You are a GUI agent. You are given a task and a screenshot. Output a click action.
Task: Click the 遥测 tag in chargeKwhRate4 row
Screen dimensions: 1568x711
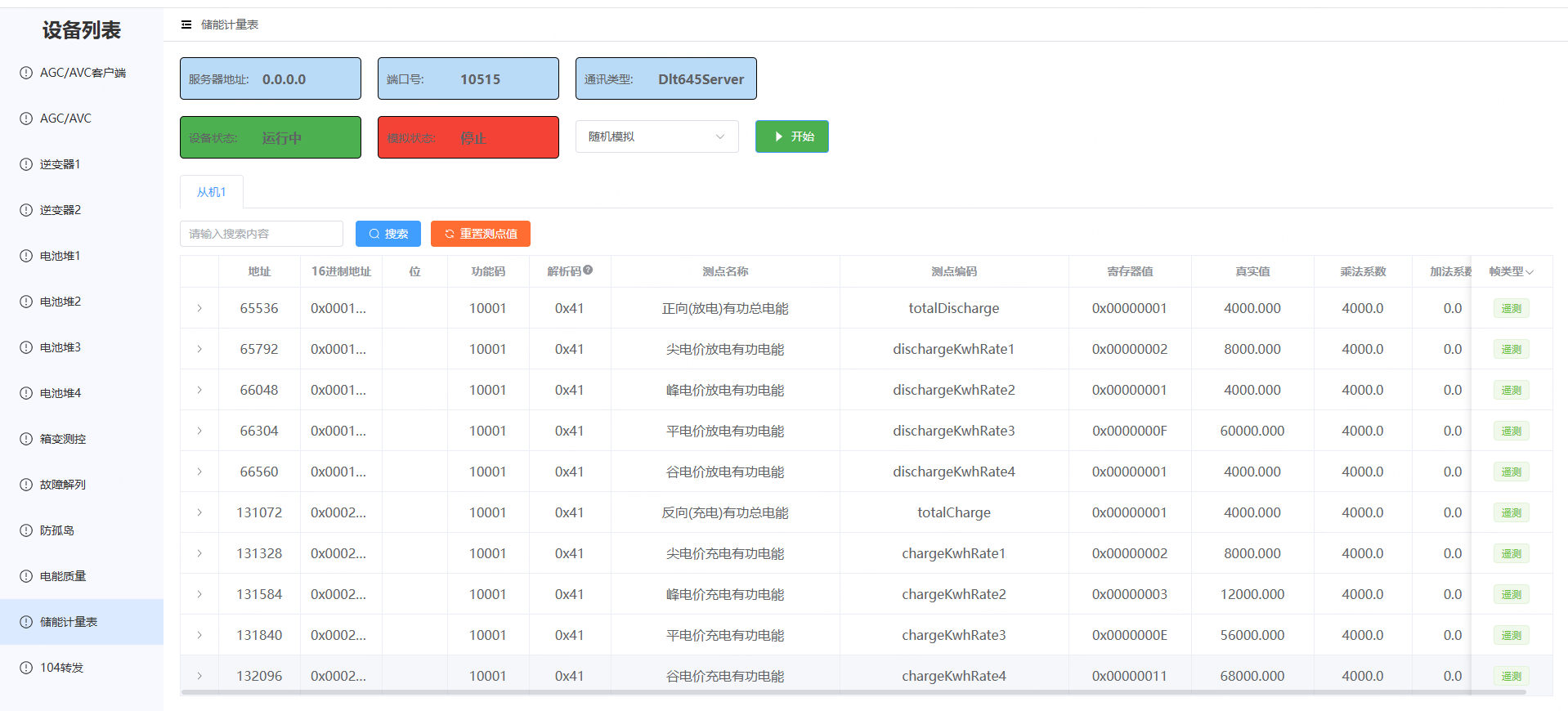[x=1512, y=676]
